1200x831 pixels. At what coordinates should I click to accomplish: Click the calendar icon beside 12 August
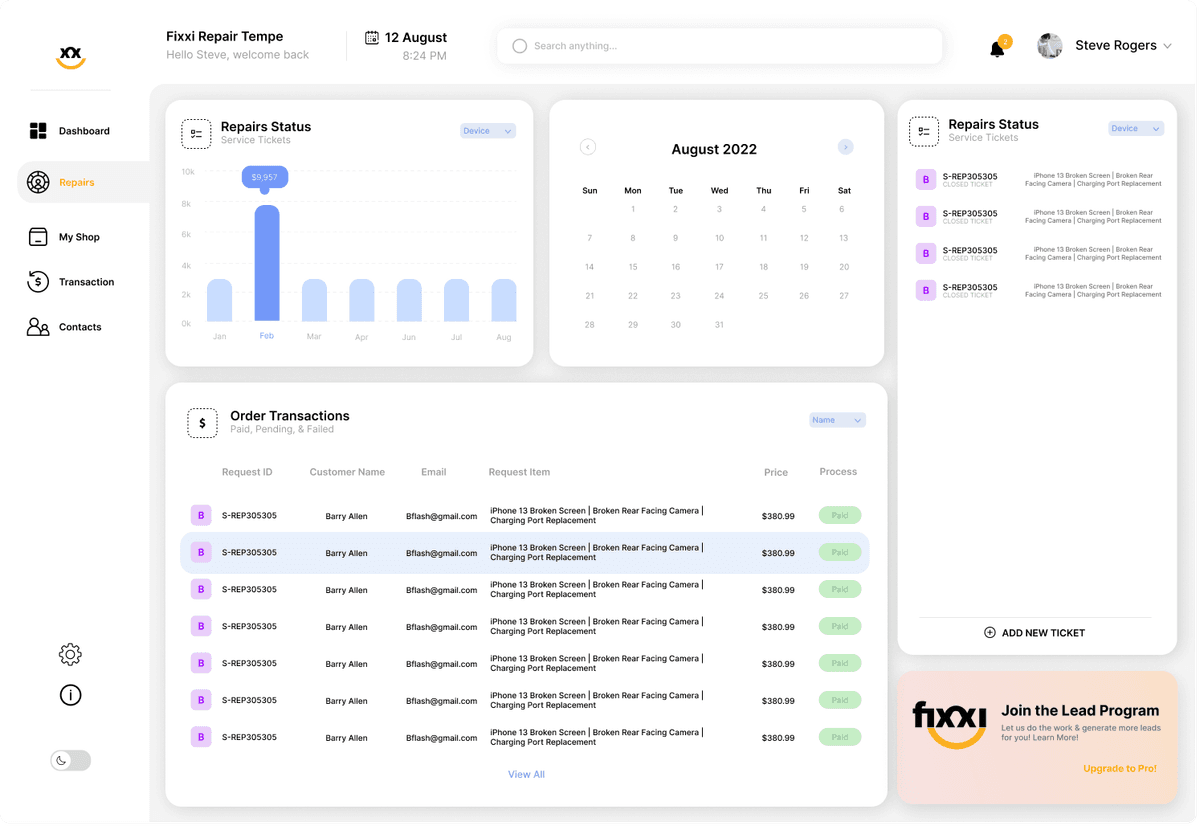[x=371, y=36]
